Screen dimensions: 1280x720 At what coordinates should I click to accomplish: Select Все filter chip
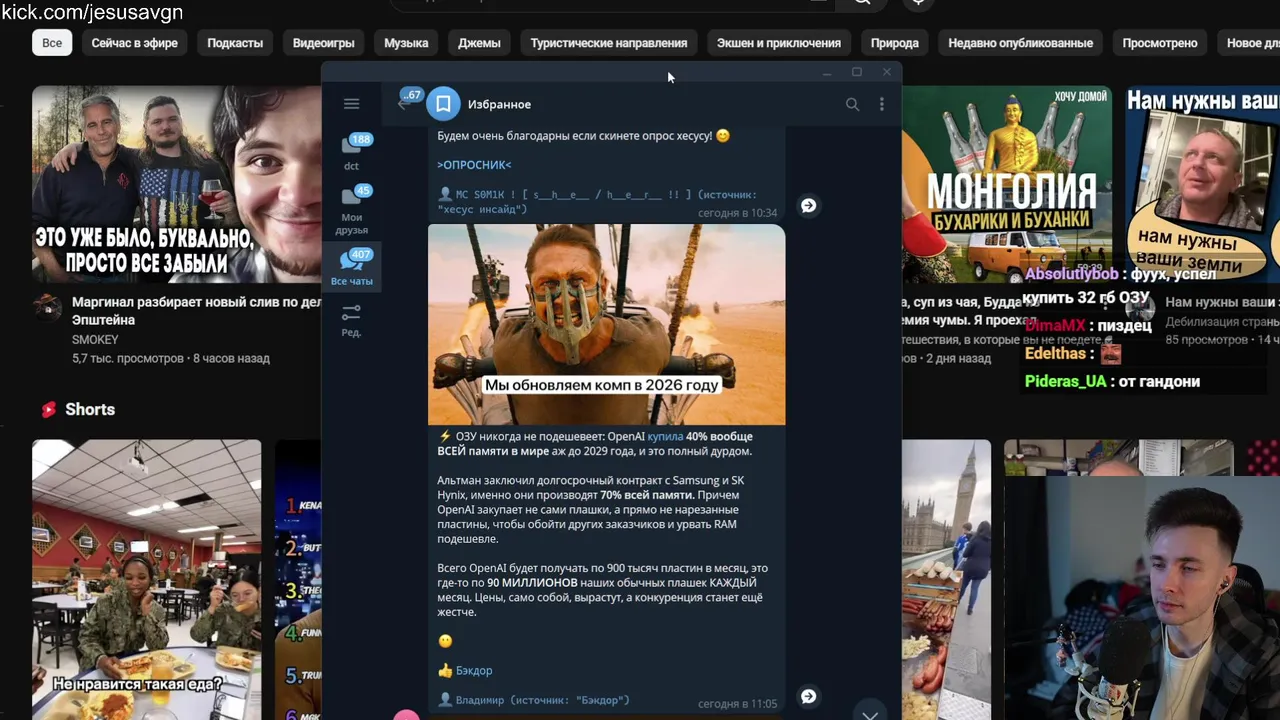pyautogui.click(x=52, y=43)
